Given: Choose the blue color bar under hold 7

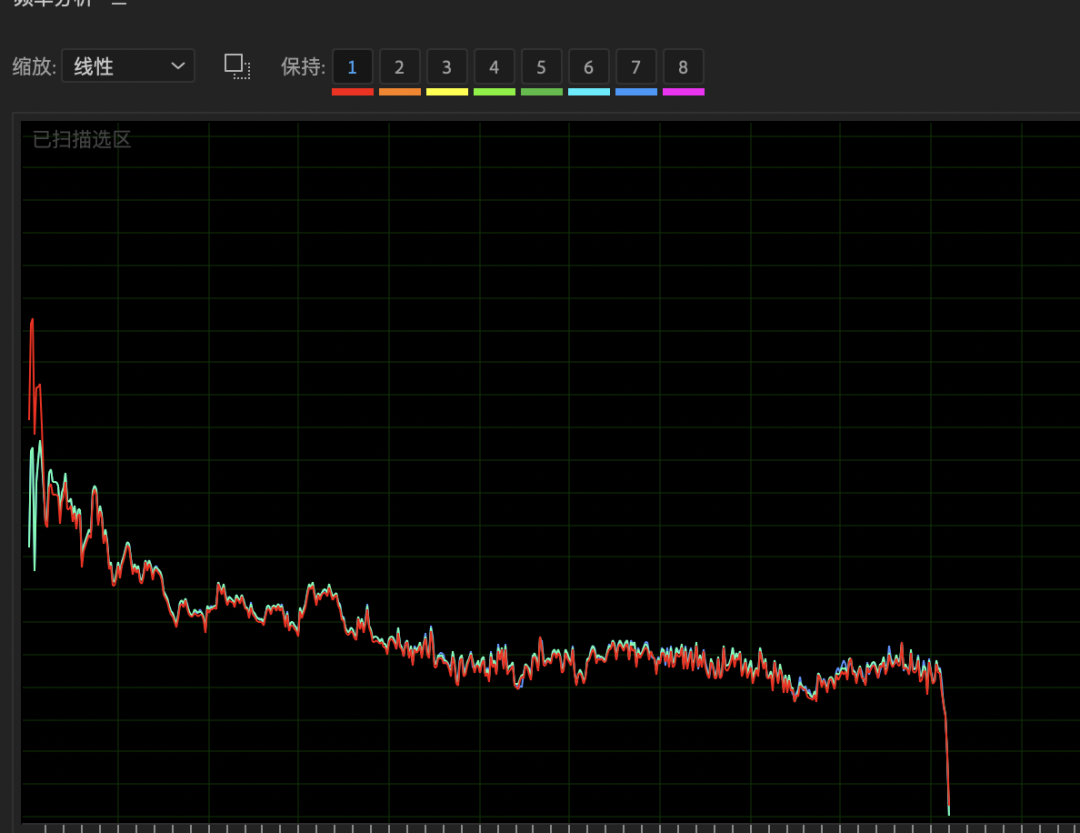Looking at the screenshot, I should (x=636, y=92).
